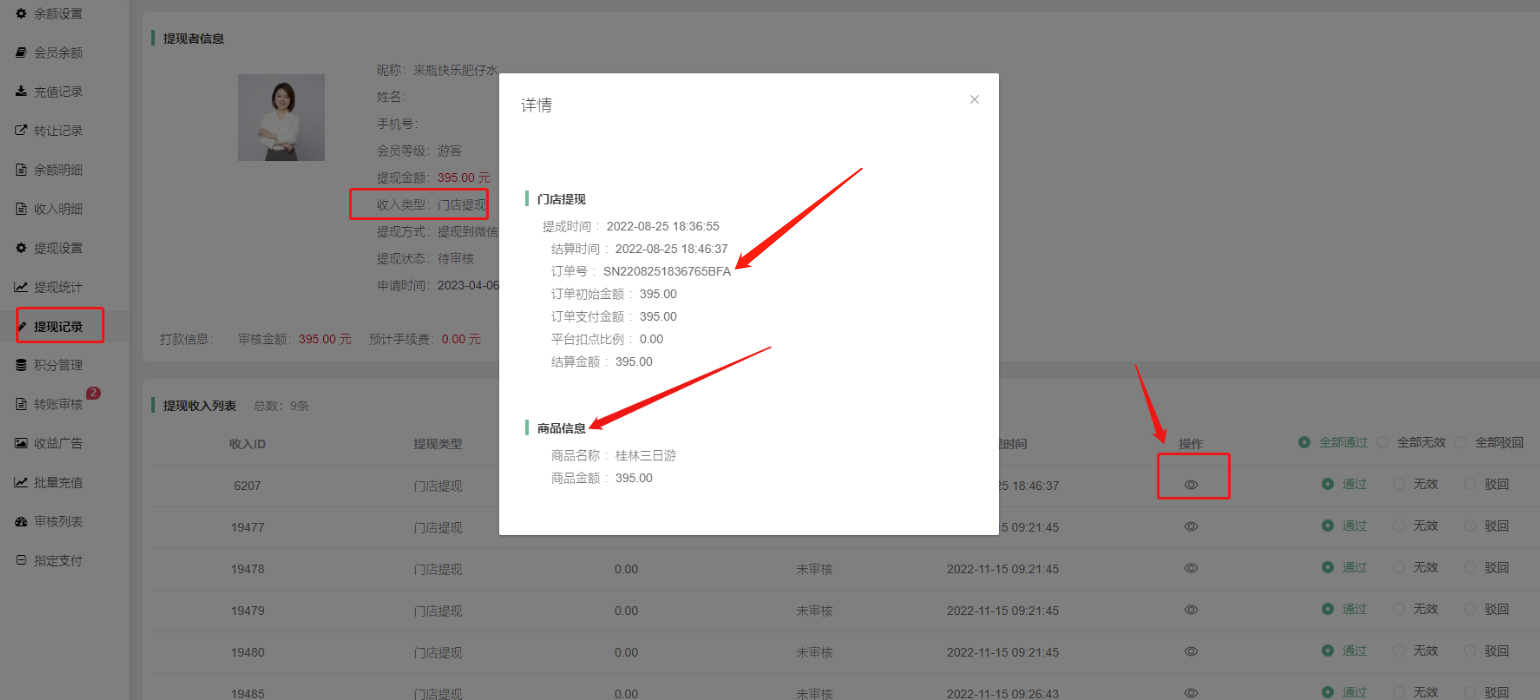View details of income ID 19480
The width and height of the screenshot is (1540, 700).
tap(1191, 651)
